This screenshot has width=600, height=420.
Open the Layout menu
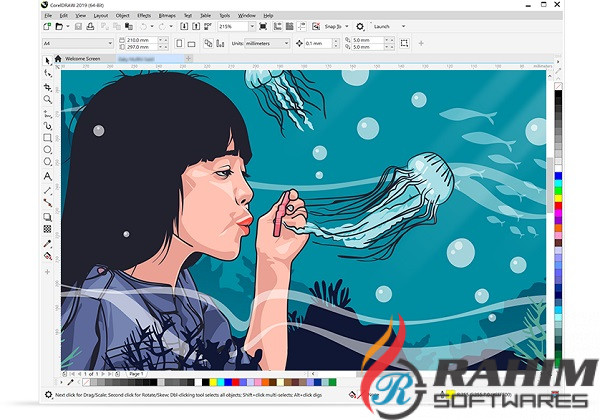coord(101,16)
